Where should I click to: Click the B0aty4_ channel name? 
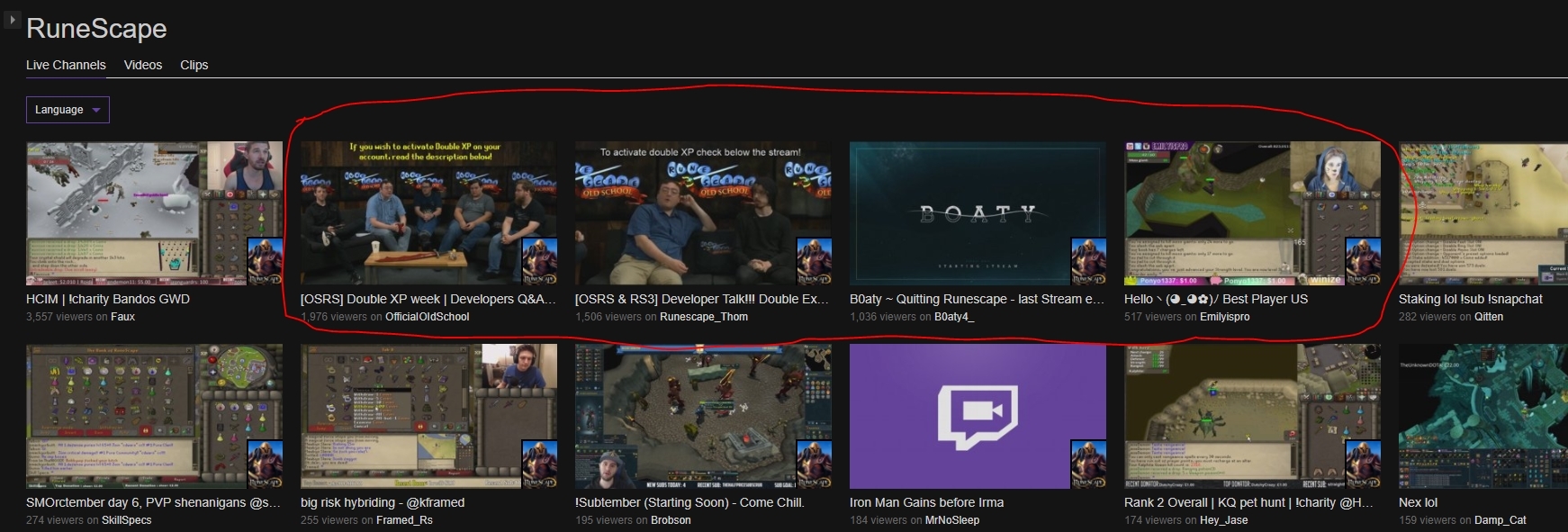[x=954, y=317]
